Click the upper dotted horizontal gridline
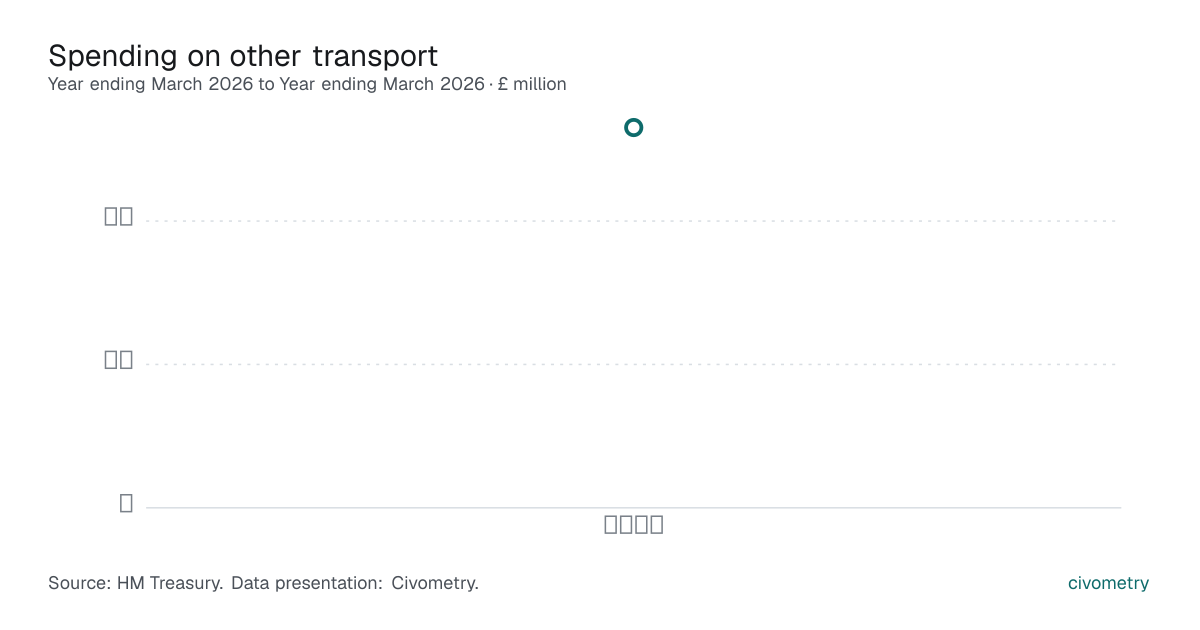The width and height of the screenshot is (1200, 630). pyautogui.click(x=633, y=221)
